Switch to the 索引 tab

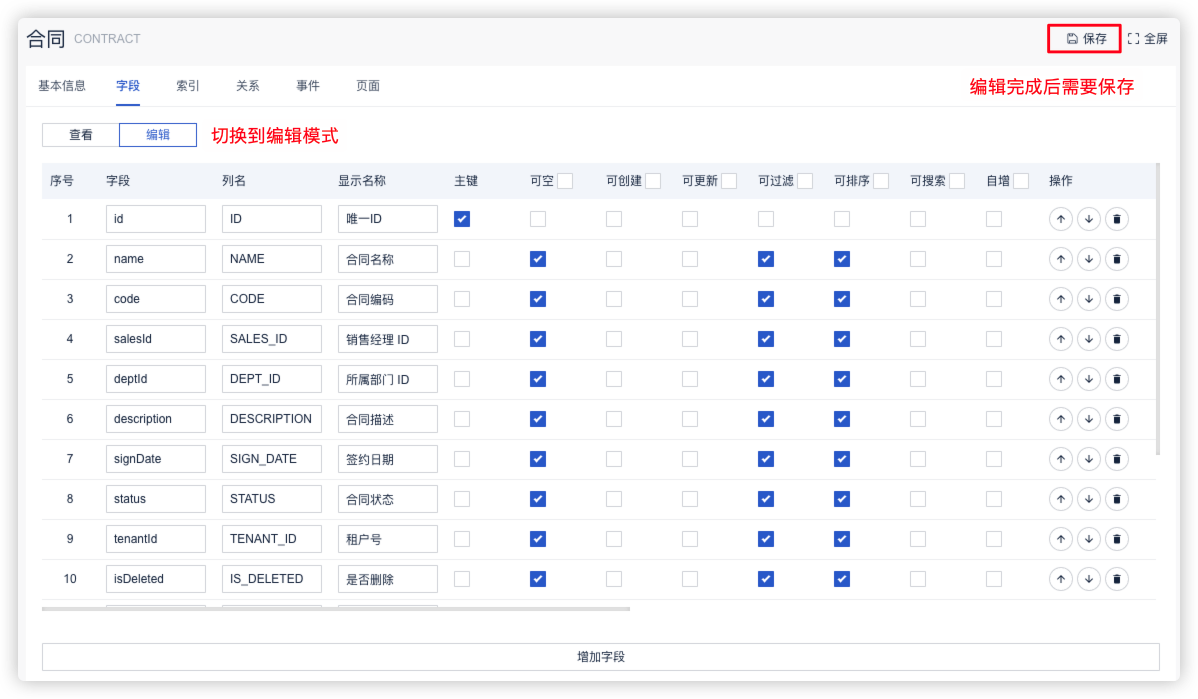(x=188, y=86)
